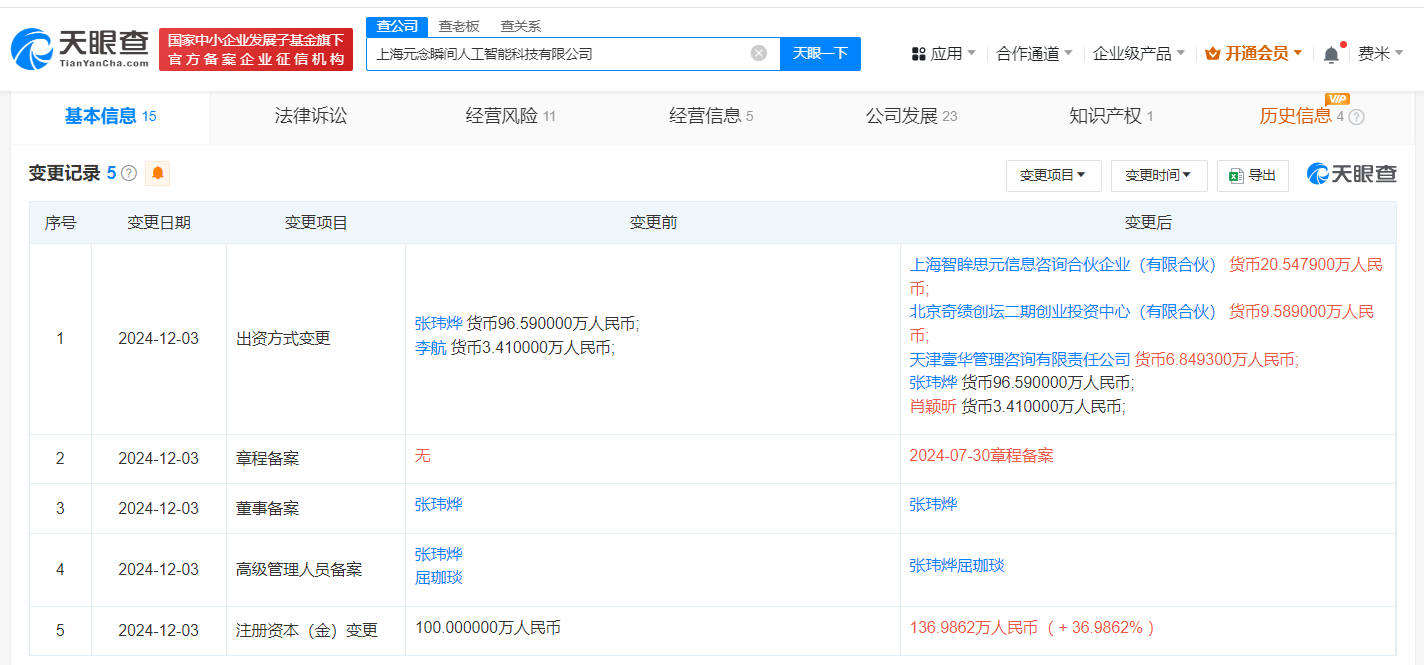
Task: Click the 变更日期 column header
Action: click(159, 222)
